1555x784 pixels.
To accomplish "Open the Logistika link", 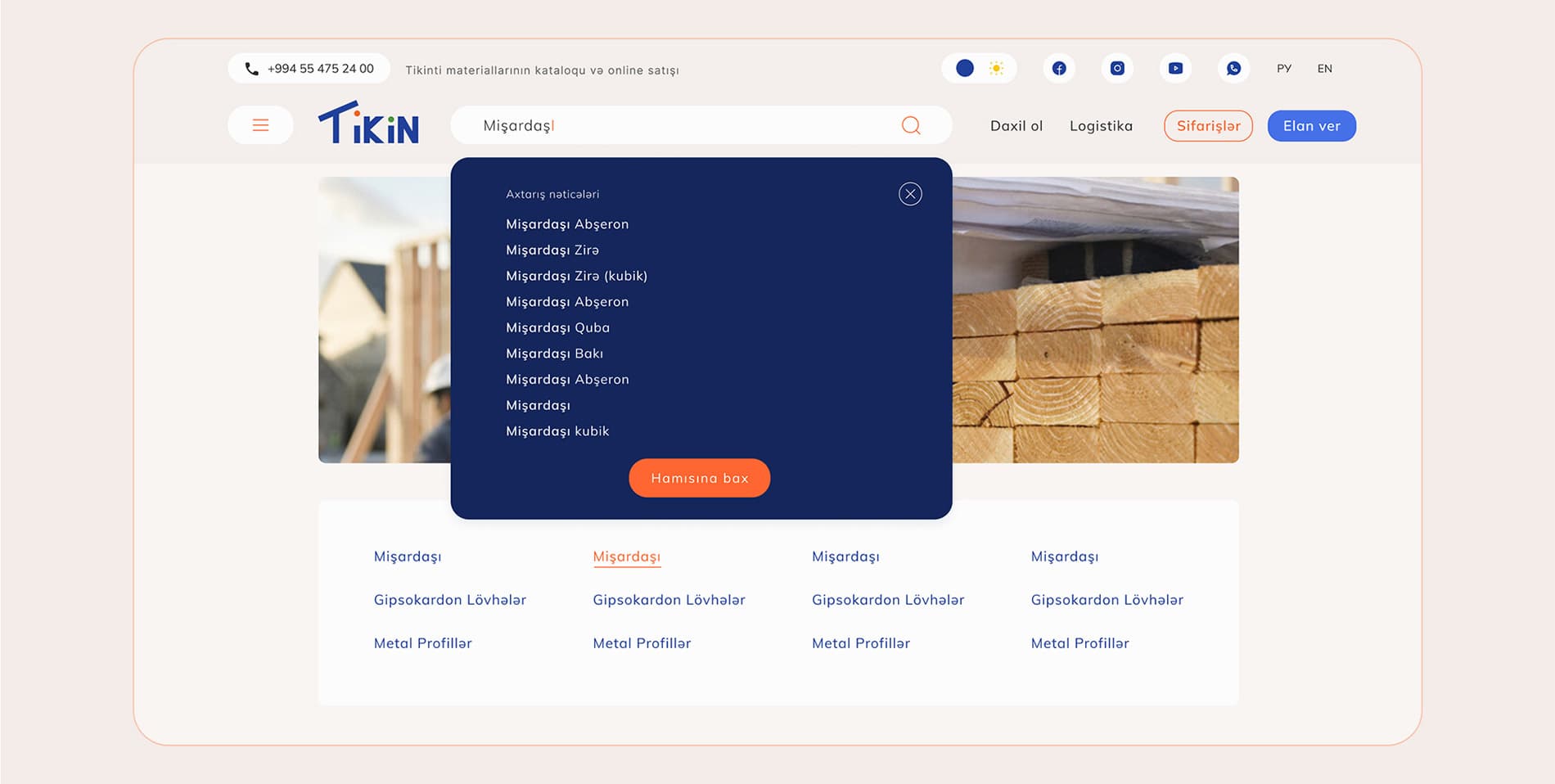I will pos(1101,126).
